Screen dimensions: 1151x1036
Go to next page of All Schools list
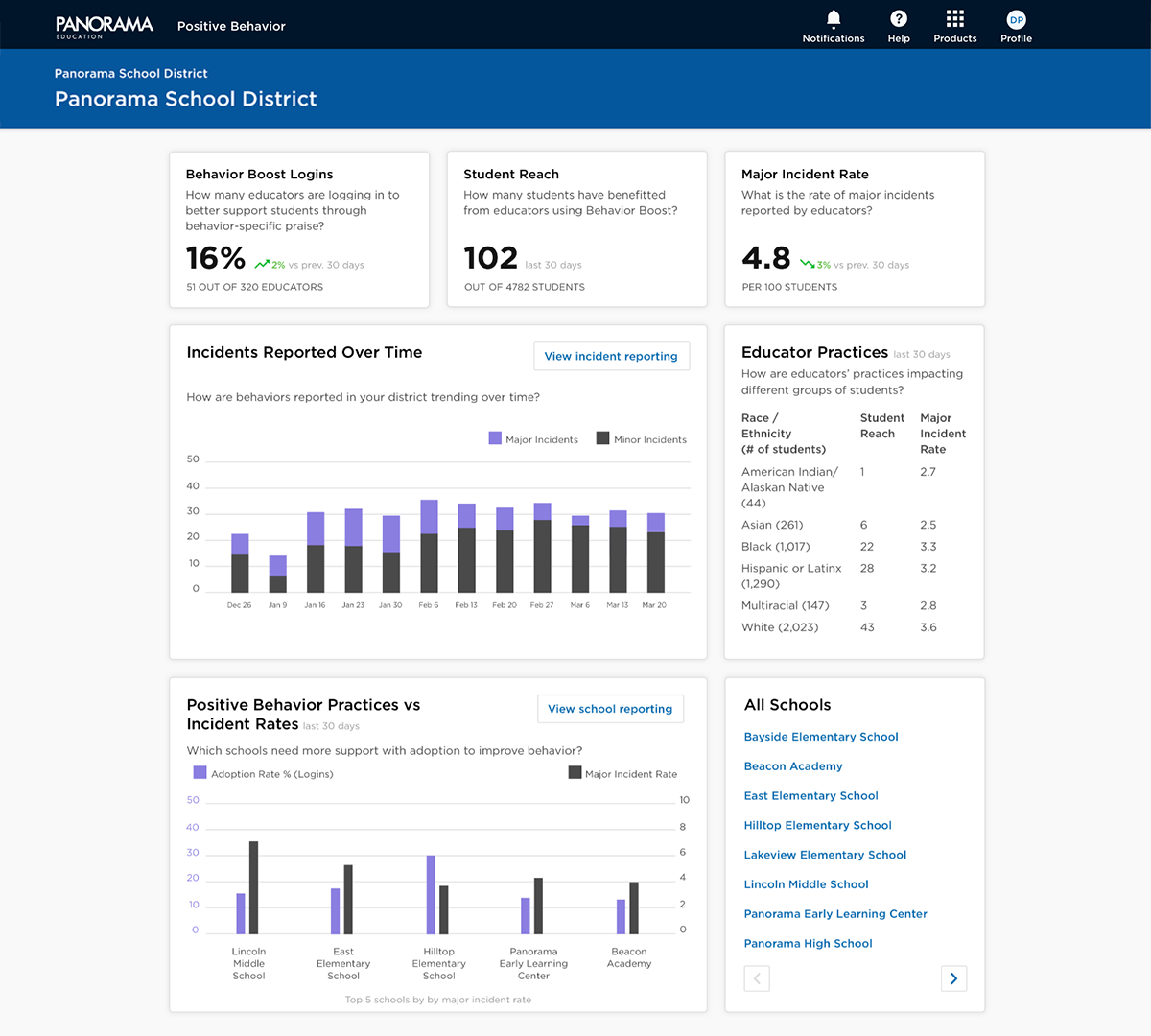(953, 978)
